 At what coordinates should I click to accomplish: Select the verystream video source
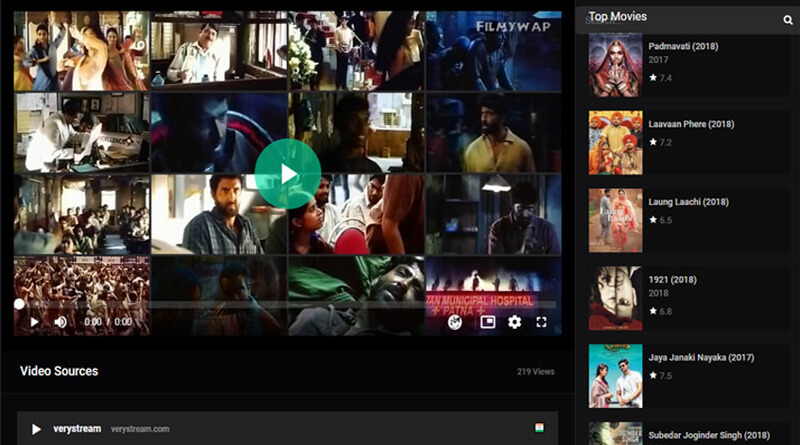pyautogui.click(x=287, y=429)
